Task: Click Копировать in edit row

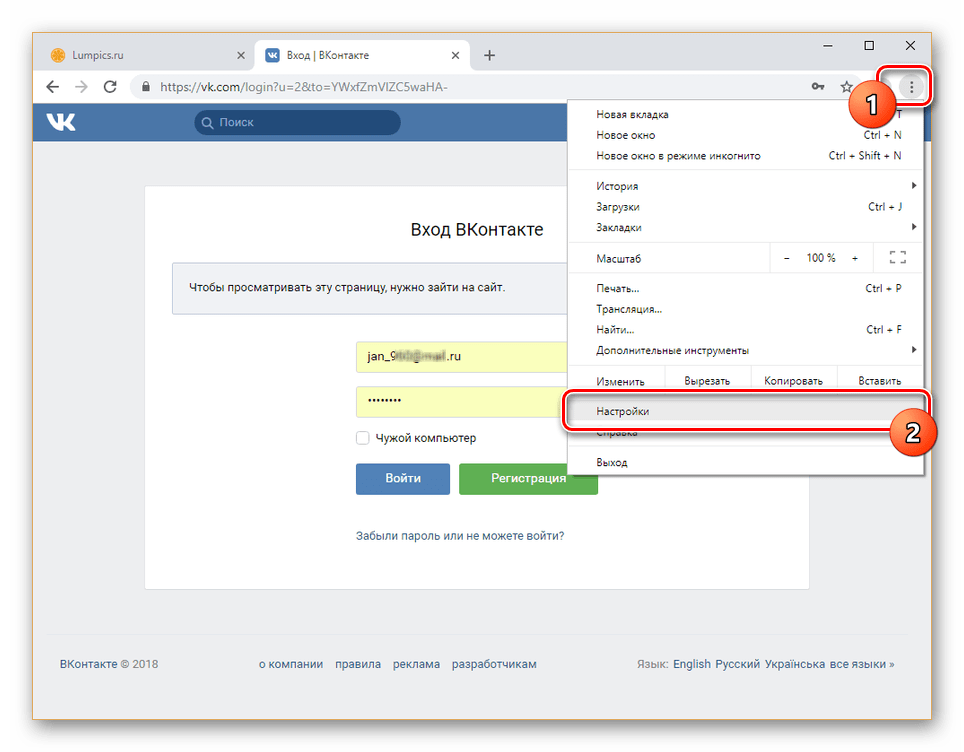Action: pos(793,381)
